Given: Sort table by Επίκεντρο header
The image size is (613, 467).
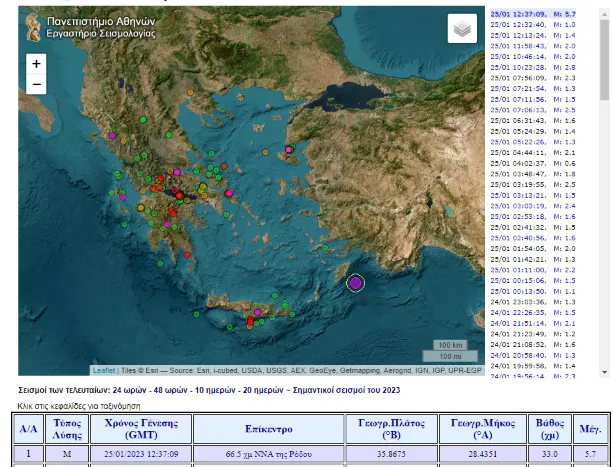Looking at the screenshot, I should (x=269, y=429).
